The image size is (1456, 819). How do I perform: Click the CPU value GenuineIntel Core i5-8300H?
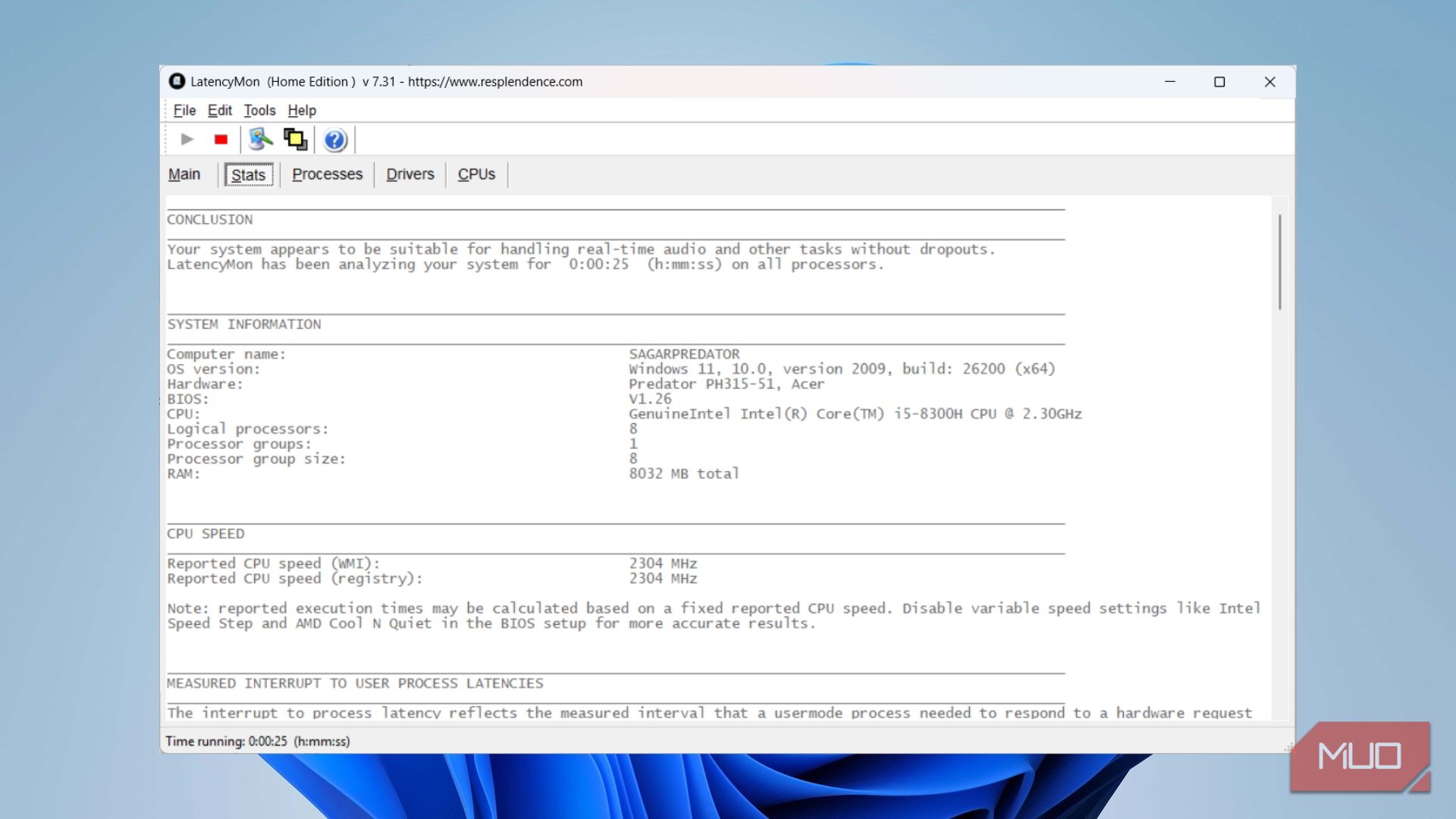(x=855, y=414)
